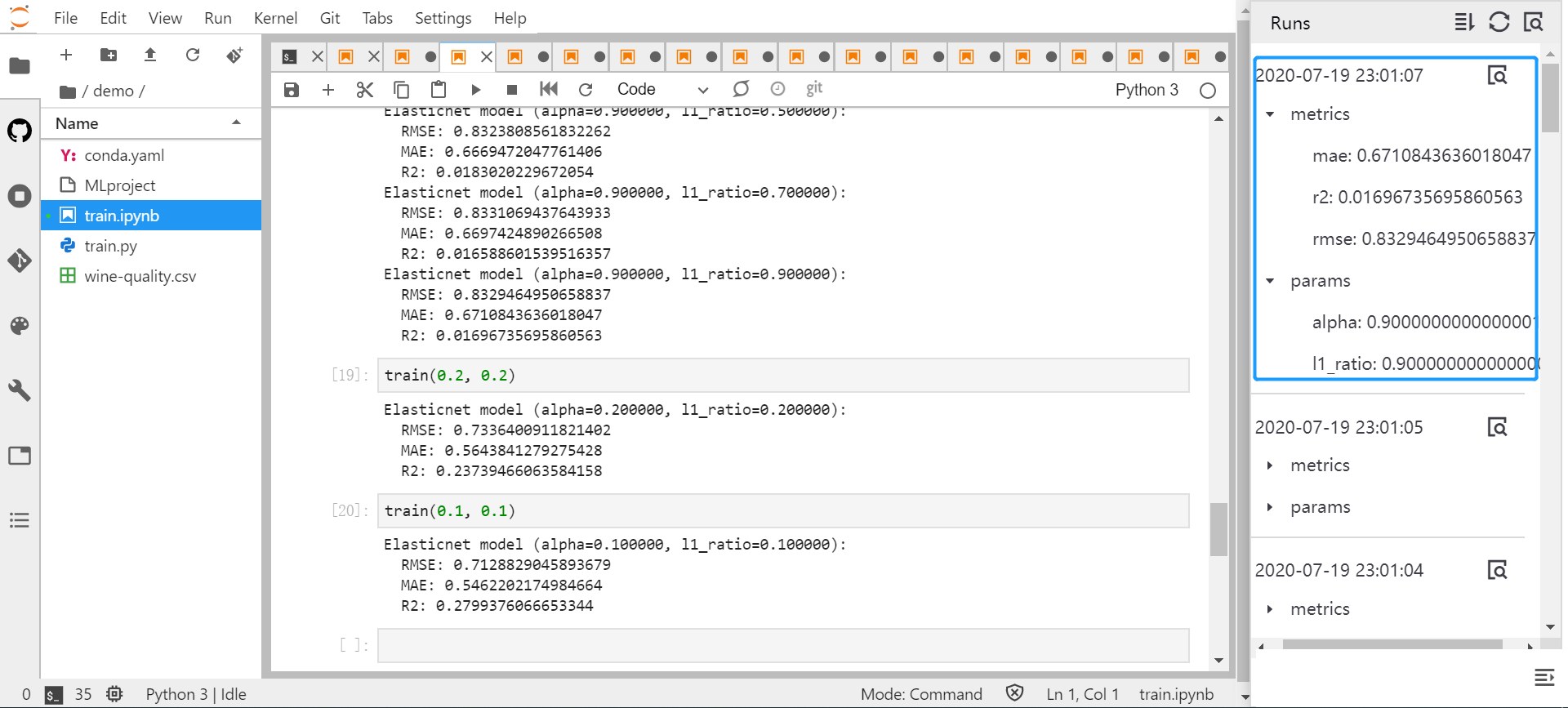1568x708 pixels.
Task: Run the selected cell
Action: (475, 90)
